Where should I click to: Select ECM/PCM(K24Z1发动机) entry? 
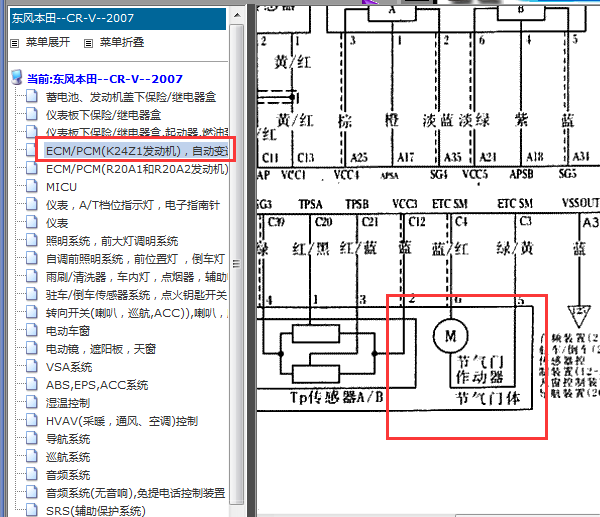tap(137, 151)
